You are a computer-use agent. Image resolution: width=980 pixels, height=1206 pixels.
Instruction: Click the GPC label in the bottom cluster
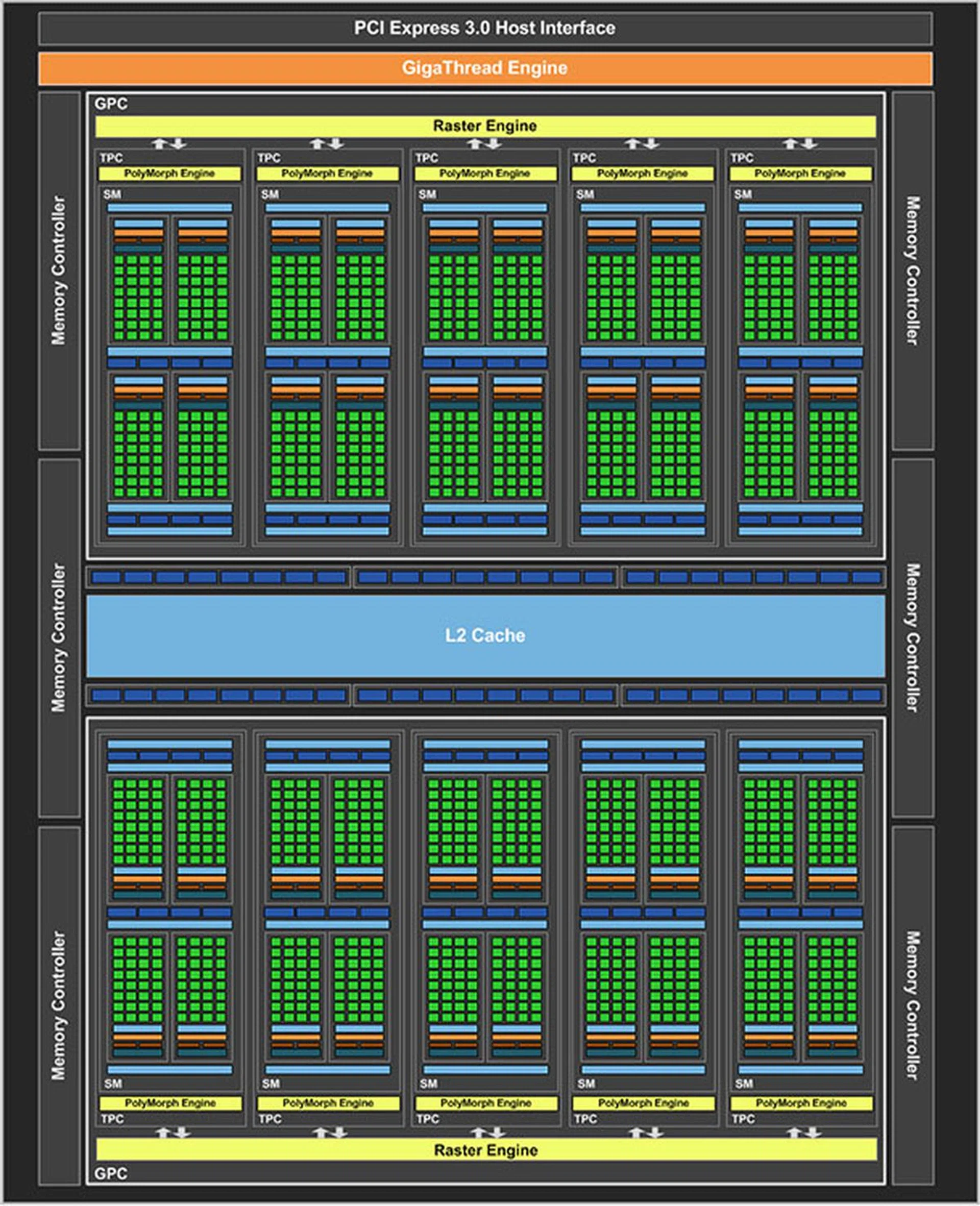111,1173
